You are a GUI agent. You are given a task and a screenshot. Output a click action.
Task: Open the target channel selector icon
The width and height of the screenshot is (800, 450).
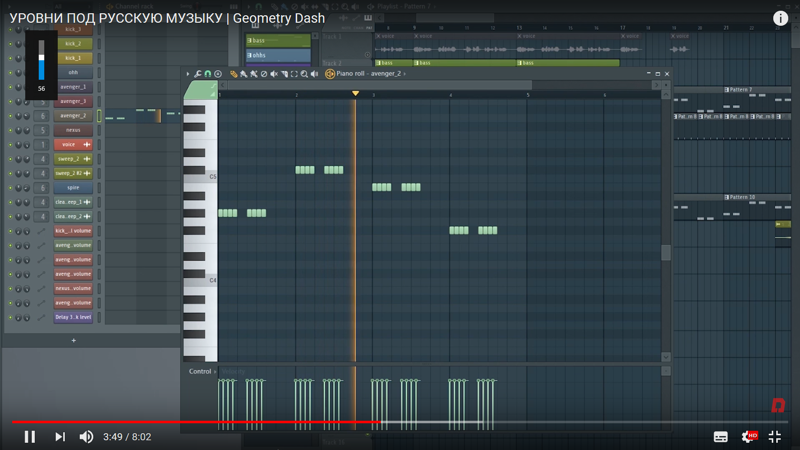[x=330, y=74]
